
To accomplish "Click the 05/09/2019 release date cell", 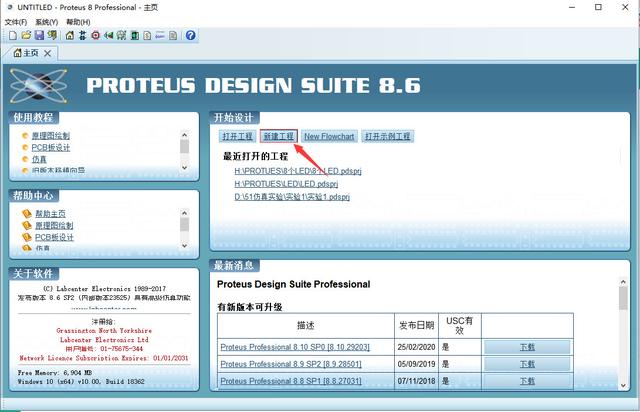I will (x=416, y=364).
